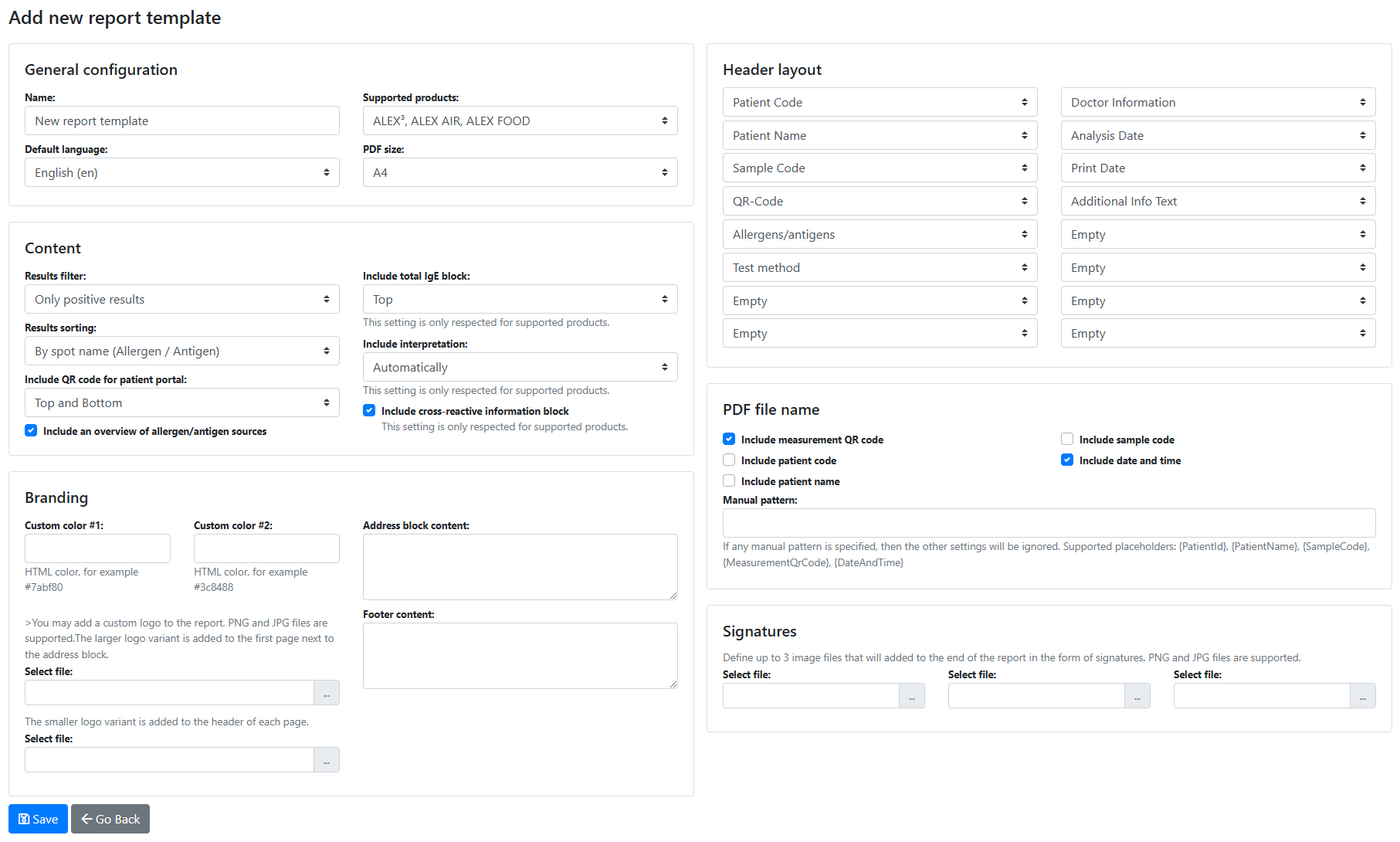Expand the PDF size dropdown
The height and width of the screenshot is (842, 1400).
coord(520,173)
